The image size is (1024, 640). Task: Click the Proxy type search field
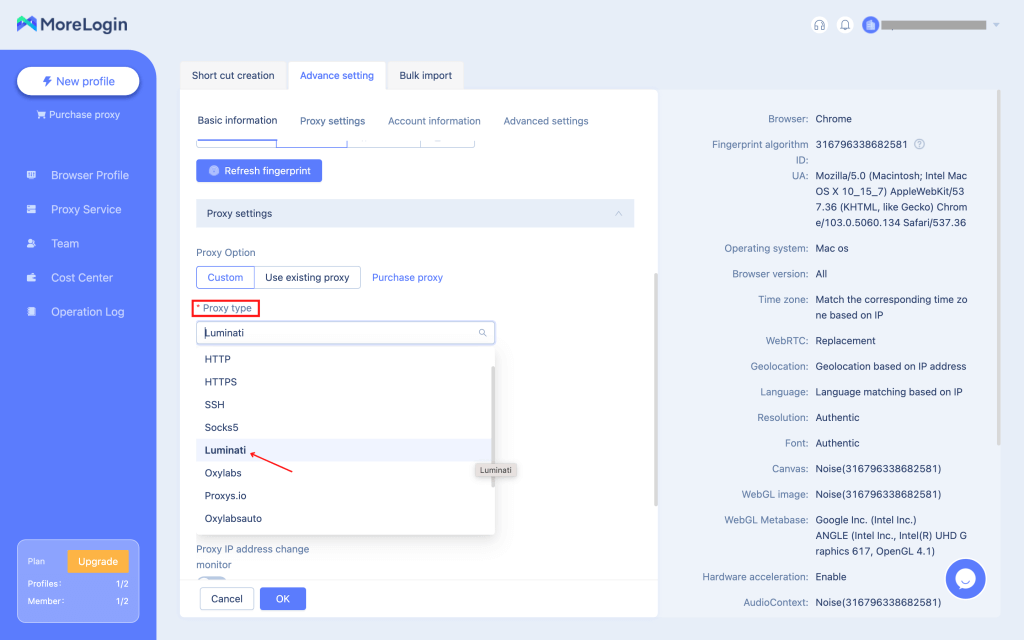click(x=345, y=332)
